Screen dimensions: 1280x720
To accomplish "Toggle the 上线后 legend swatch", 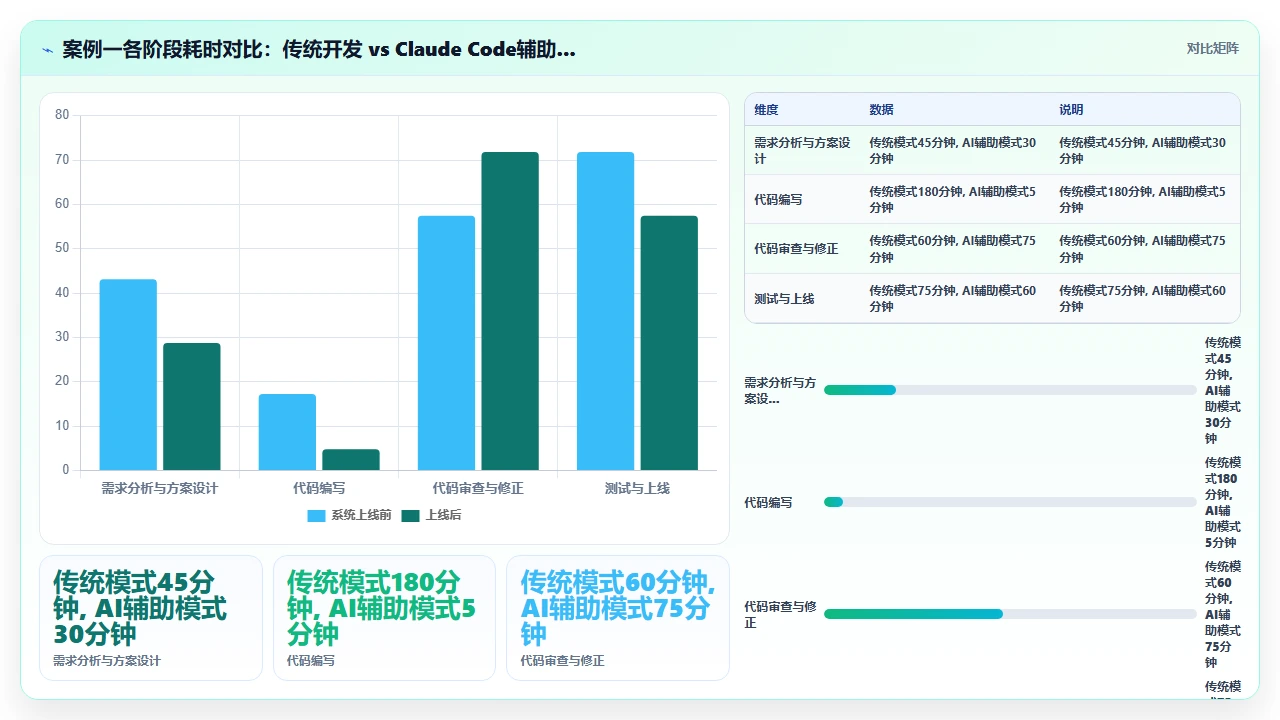I will coord(411,516).
